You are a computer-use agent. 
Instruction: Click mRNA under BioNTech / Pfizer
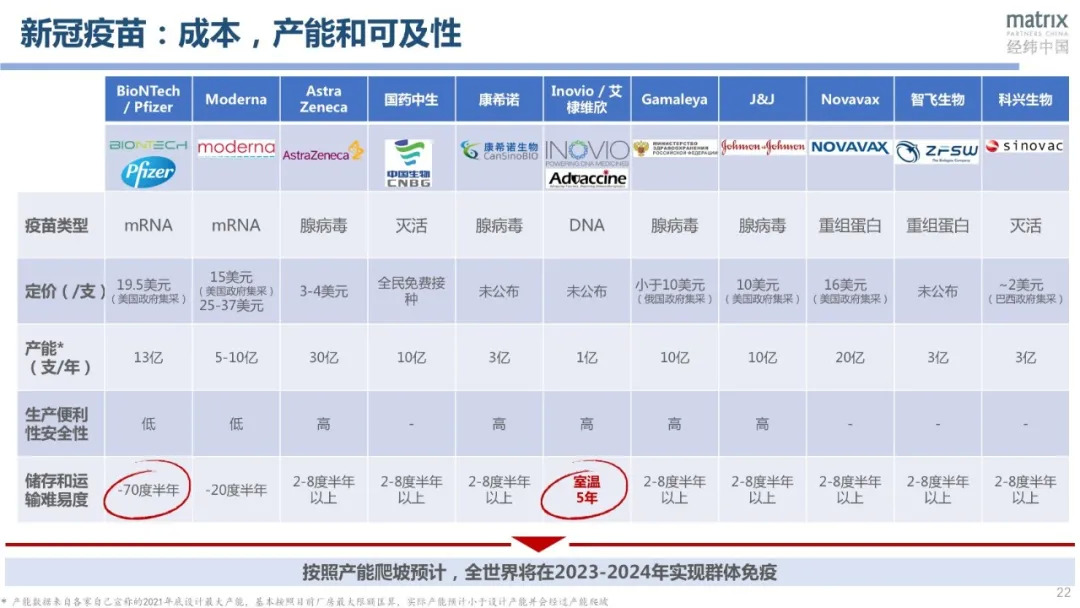tap(148, 225)
